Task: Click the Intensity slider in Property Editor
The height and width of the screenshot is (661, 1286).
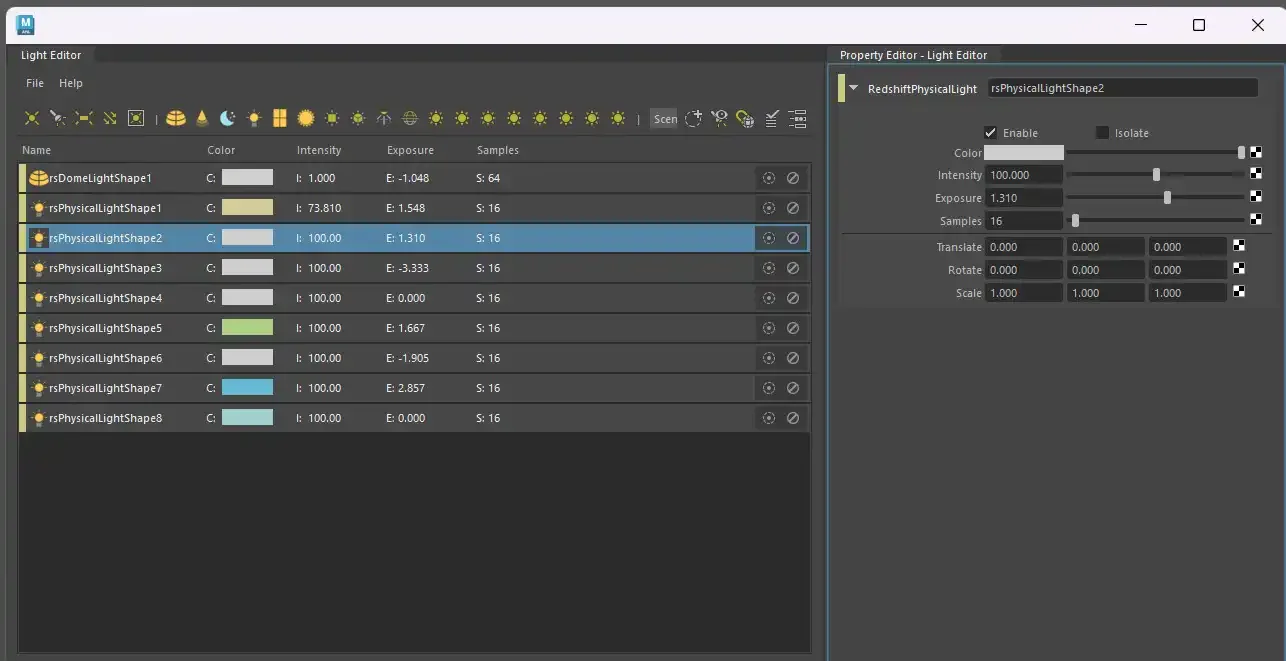Action: [x=1156, y=174]
